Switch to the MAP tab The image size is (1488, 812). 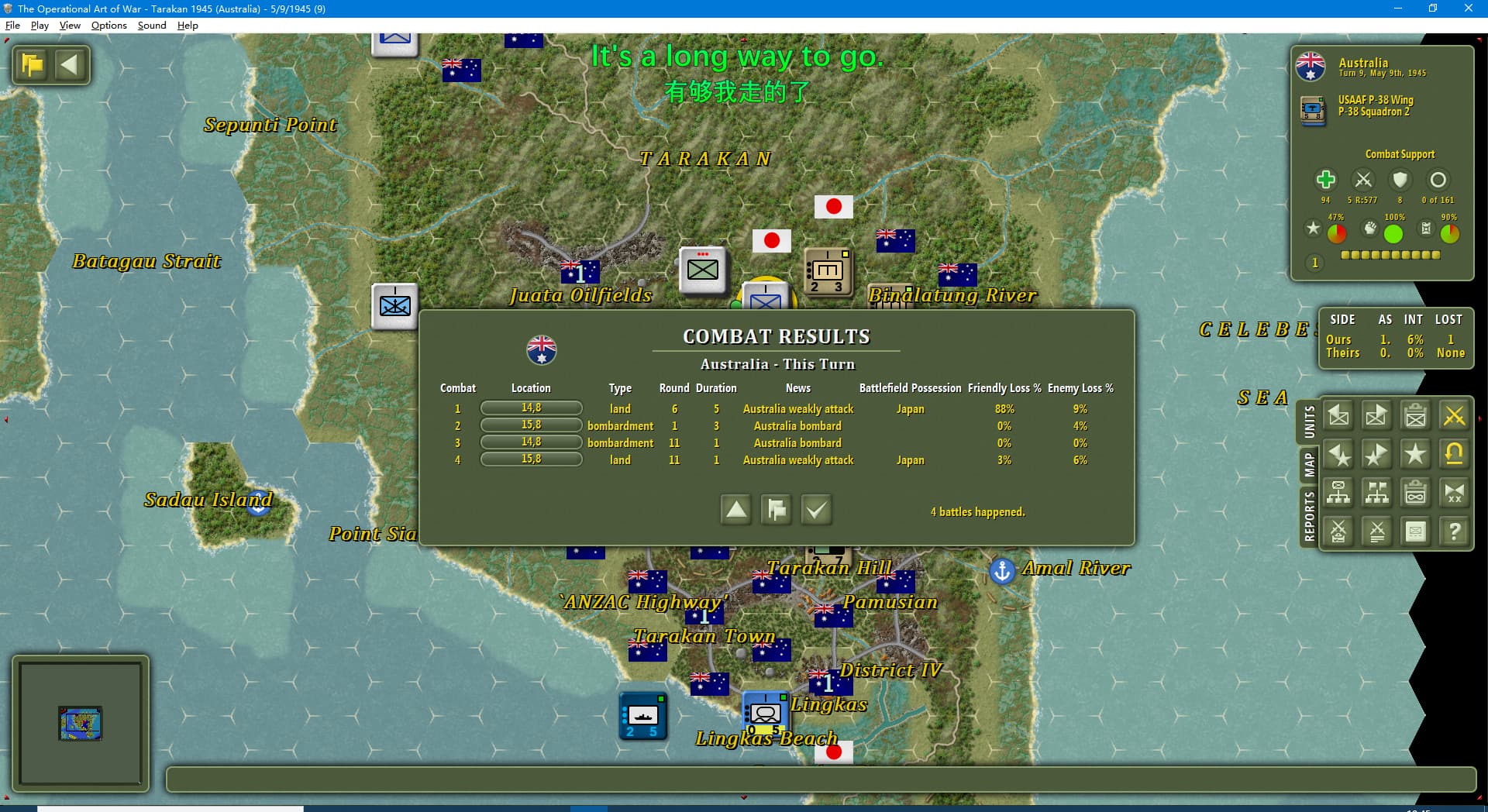(x=1309, y=465)
